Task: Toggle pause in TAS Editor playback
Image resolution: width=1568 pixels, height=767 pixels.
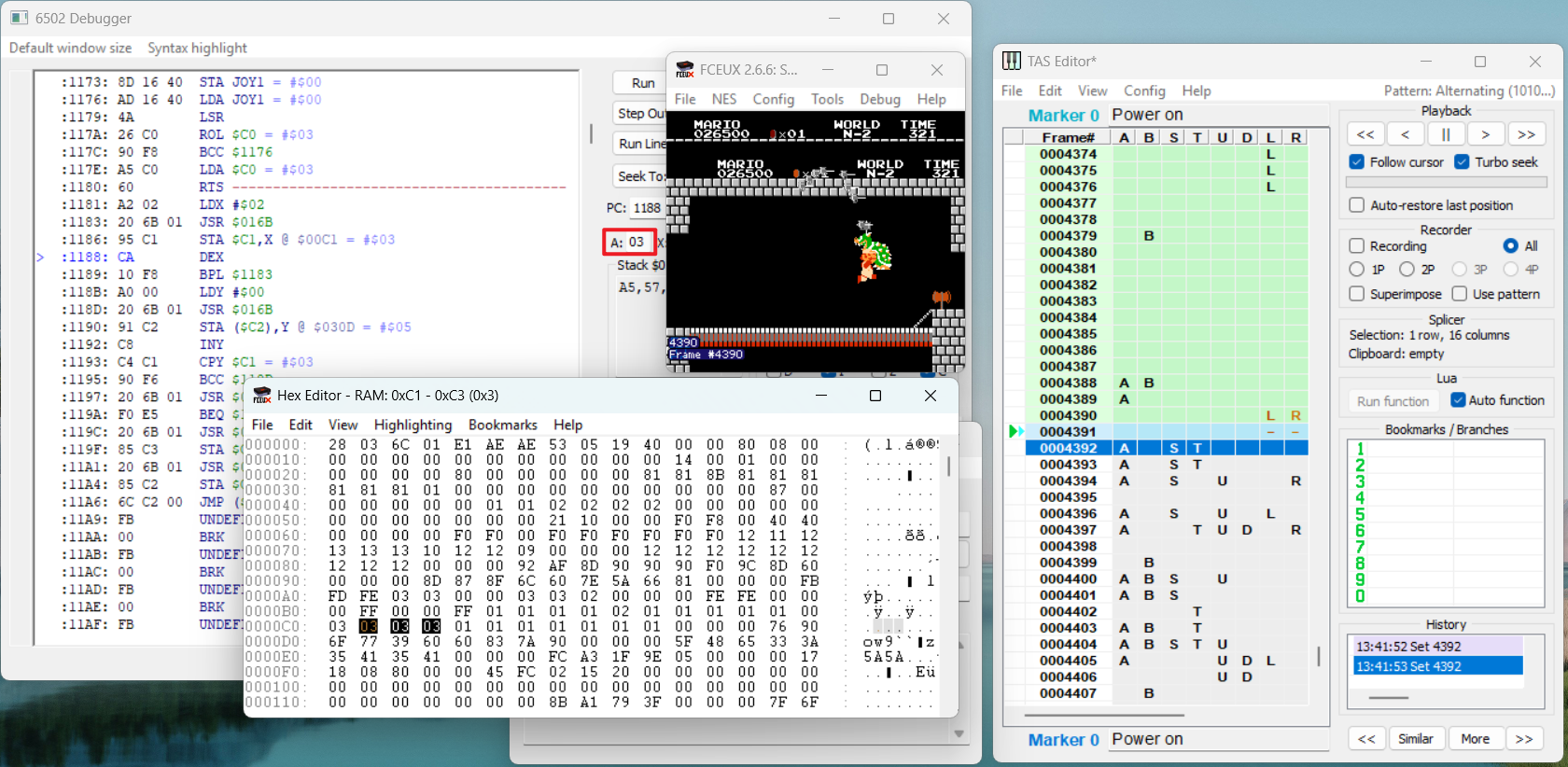Action: pos(1446,134)
